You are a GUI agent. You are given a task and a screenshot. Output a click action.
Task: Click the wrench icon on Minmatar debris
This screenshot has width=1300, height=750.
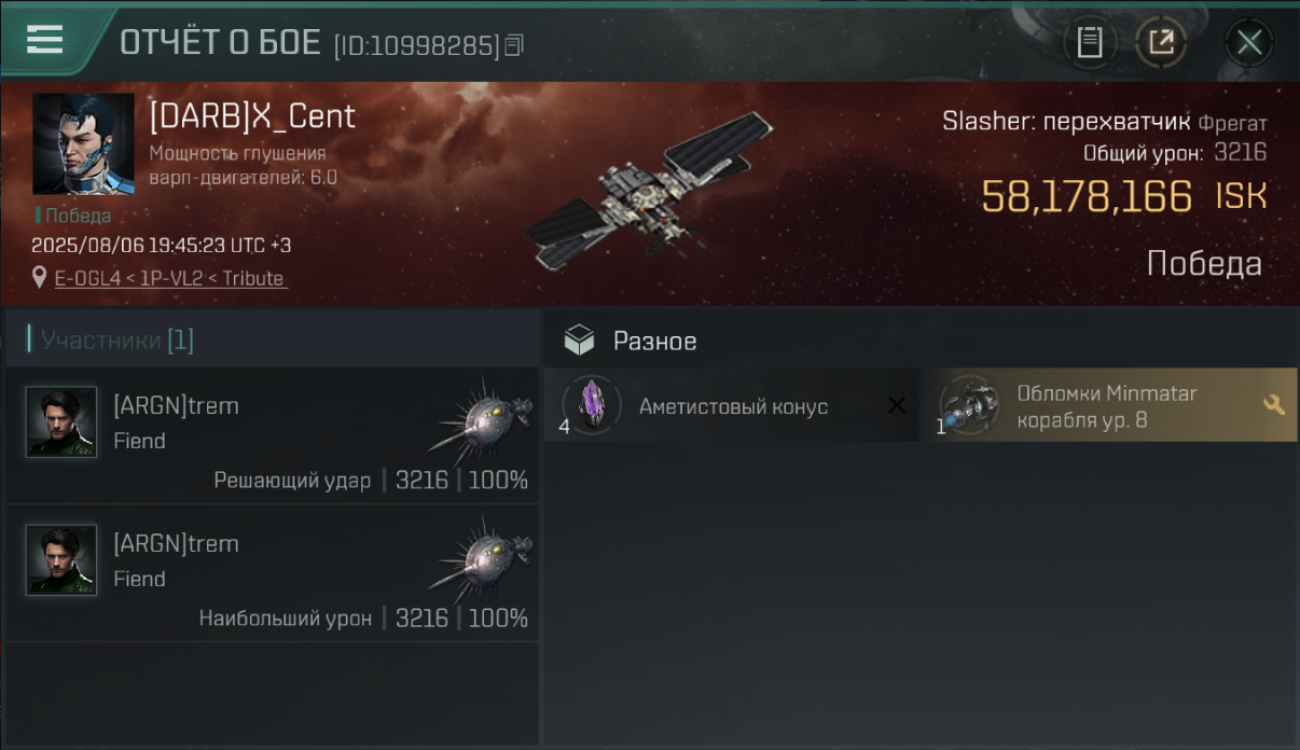point(1274,404)
